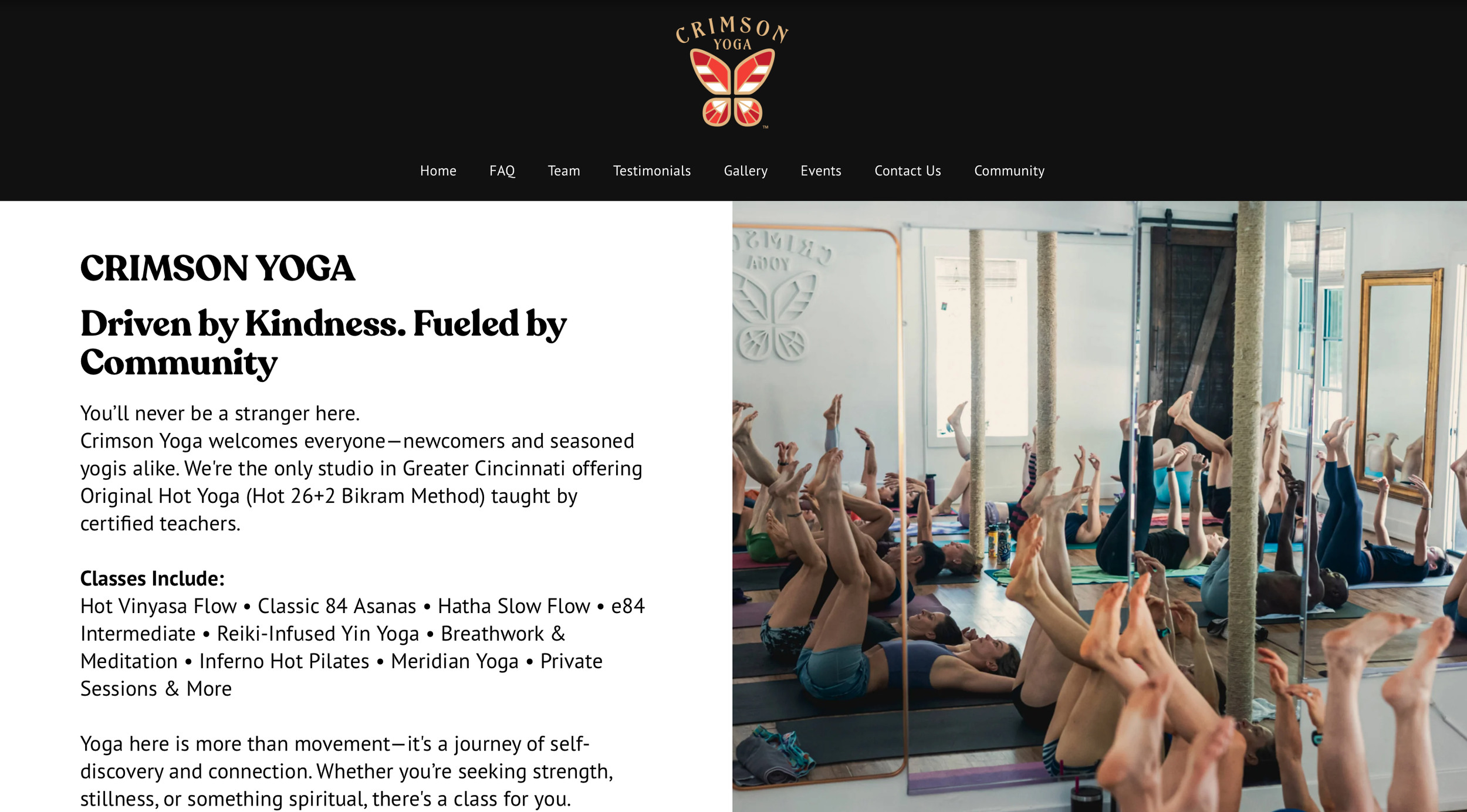Click the CRIMSON YOGA heading

pyautogui.click(x=217, y=268)
